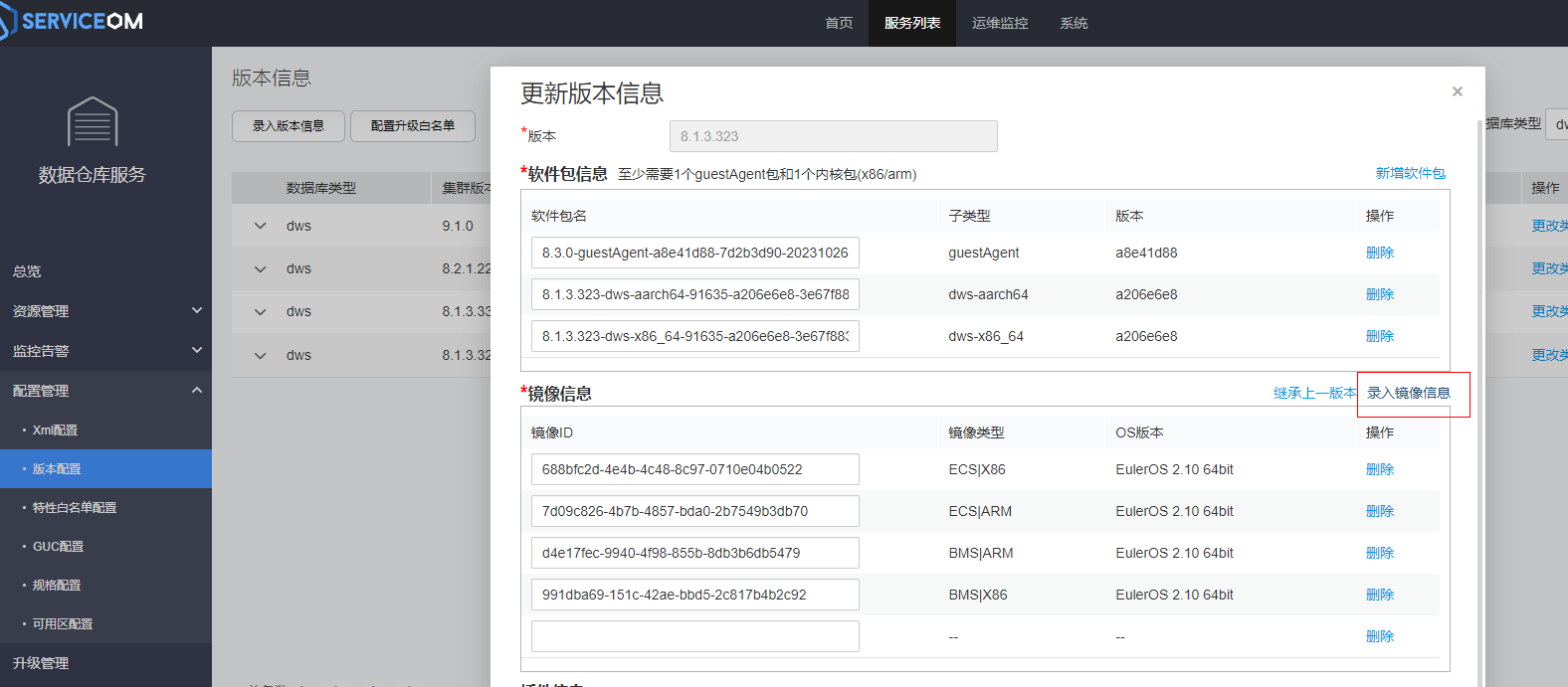The height and width of the screenshot is (687, 1568).
Task: Click the empty image ID field
Action: click(x=695, y=636)
